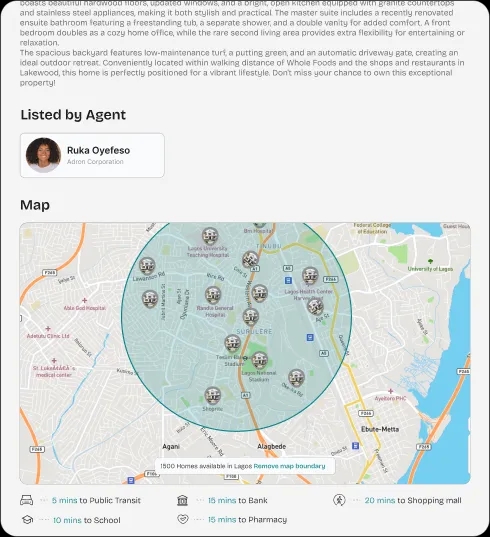Click University of Lagos tree marker
This screenshot has width=490, height=537.
(x=430, y=262)
